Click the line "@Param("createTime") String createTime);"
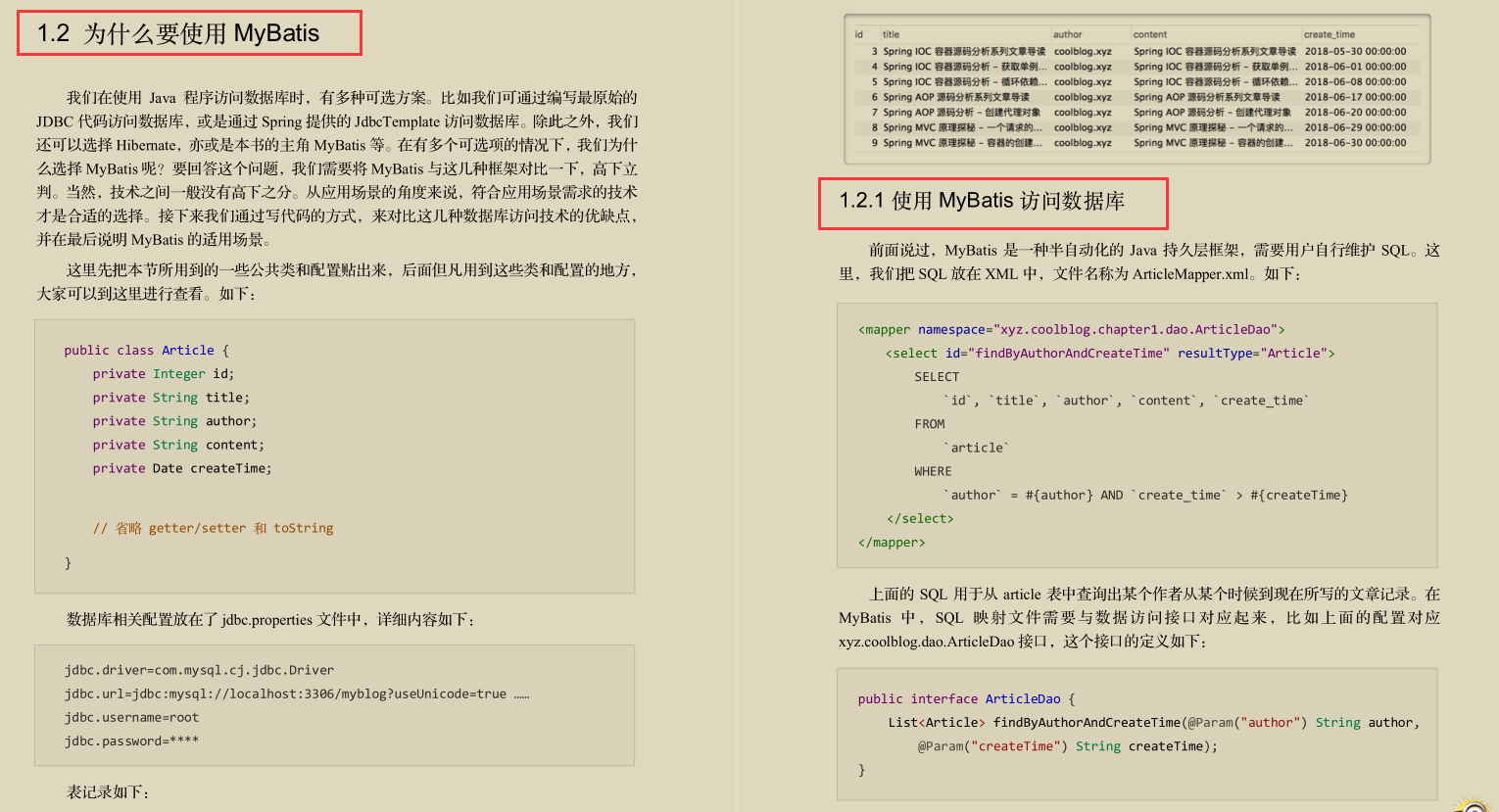This screenshot has width=1499, height=812. [x=1068, y=745]
